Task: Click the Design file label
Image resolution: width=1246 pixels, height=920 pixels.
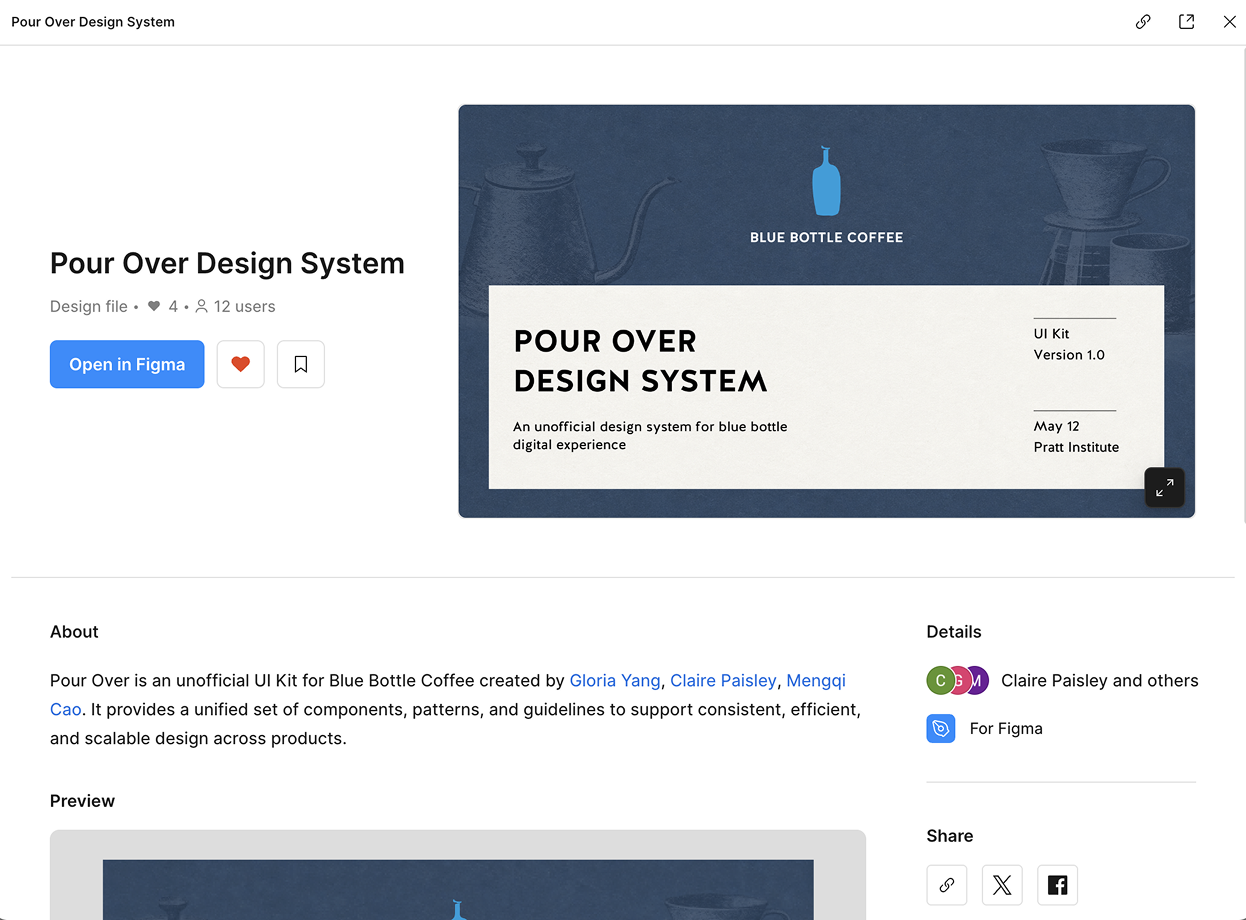Action: pyautogui.click(x=89, y=306)
